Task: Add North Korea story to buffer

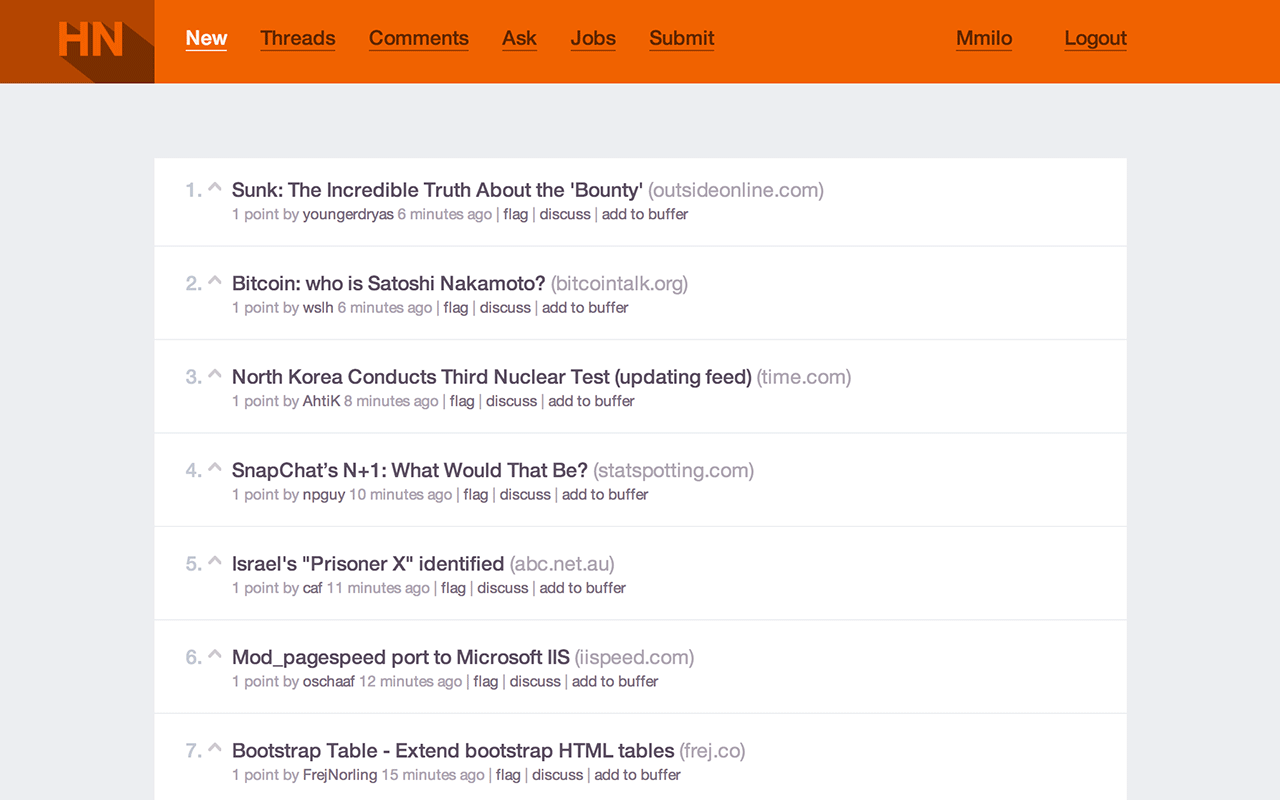Action: click(592, 401)
